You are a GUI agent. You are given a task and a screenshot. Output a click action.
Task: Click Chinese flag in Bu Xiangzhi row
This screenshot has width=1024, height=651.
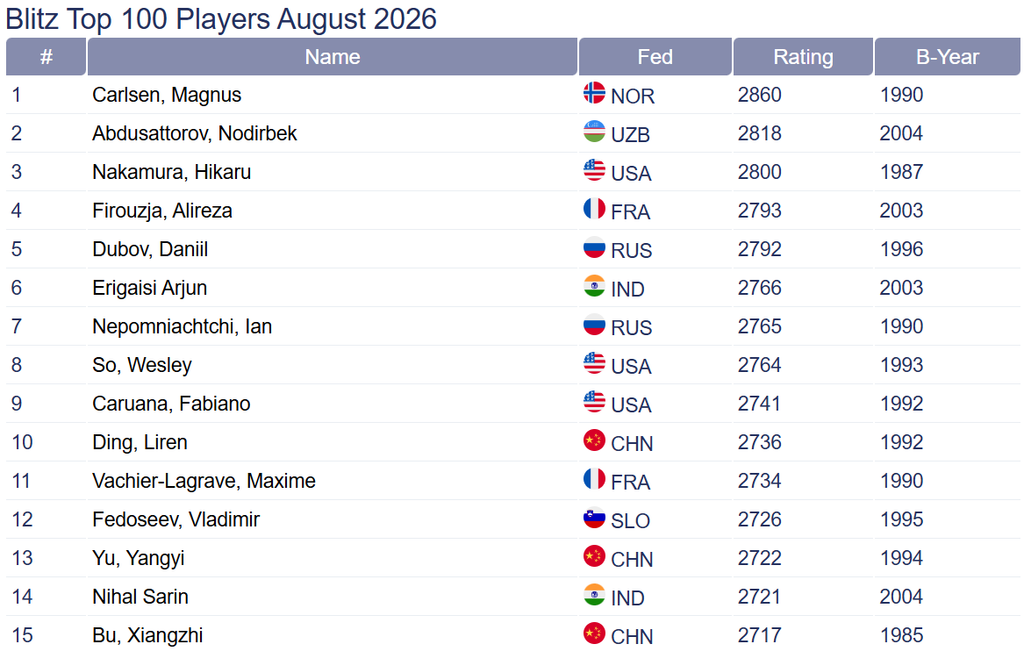[x=594, y=633]
